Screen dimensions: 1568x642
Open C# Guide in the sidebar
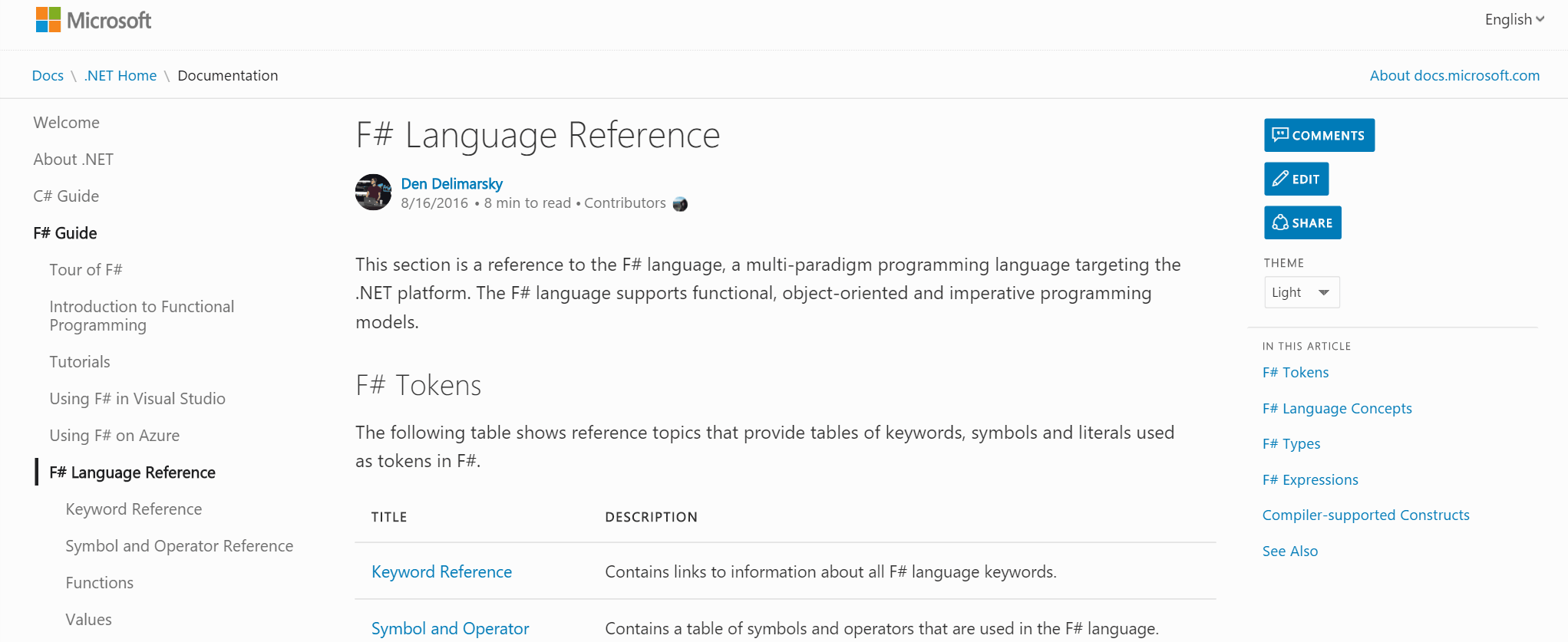tap(66, 196)
